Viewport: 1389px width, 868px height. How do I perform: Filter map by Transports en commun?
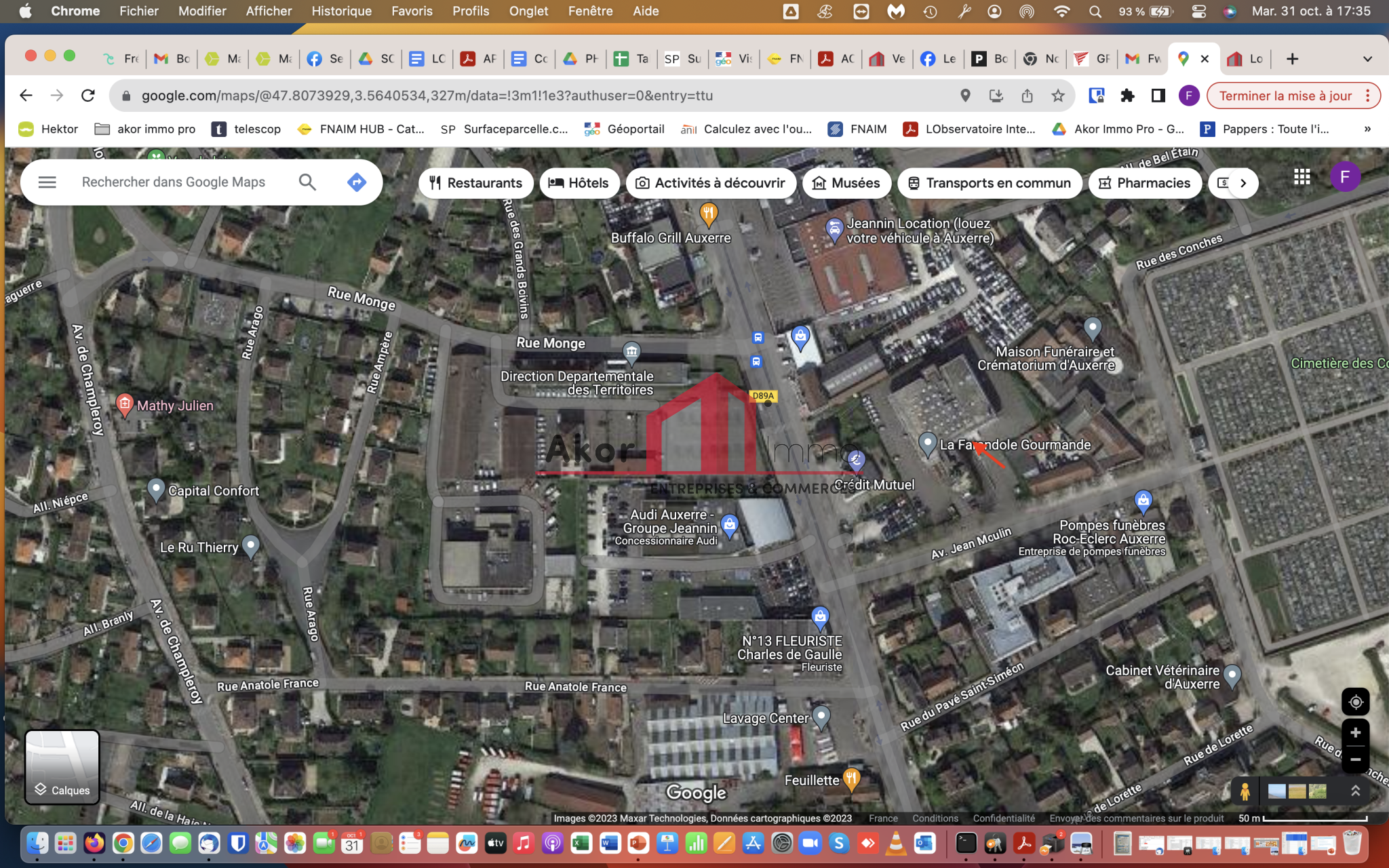point(990,183)
